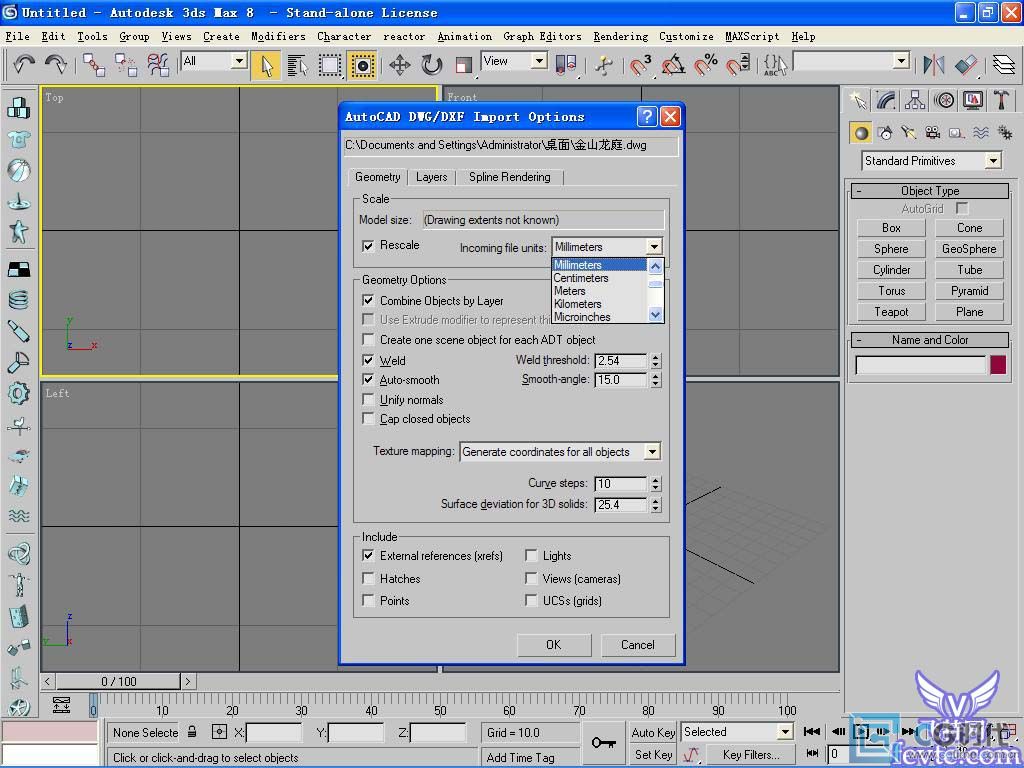Click Cancel in the import dialog
The height and width of the screenshot is (768, 1024).
(x=637, y=645)
